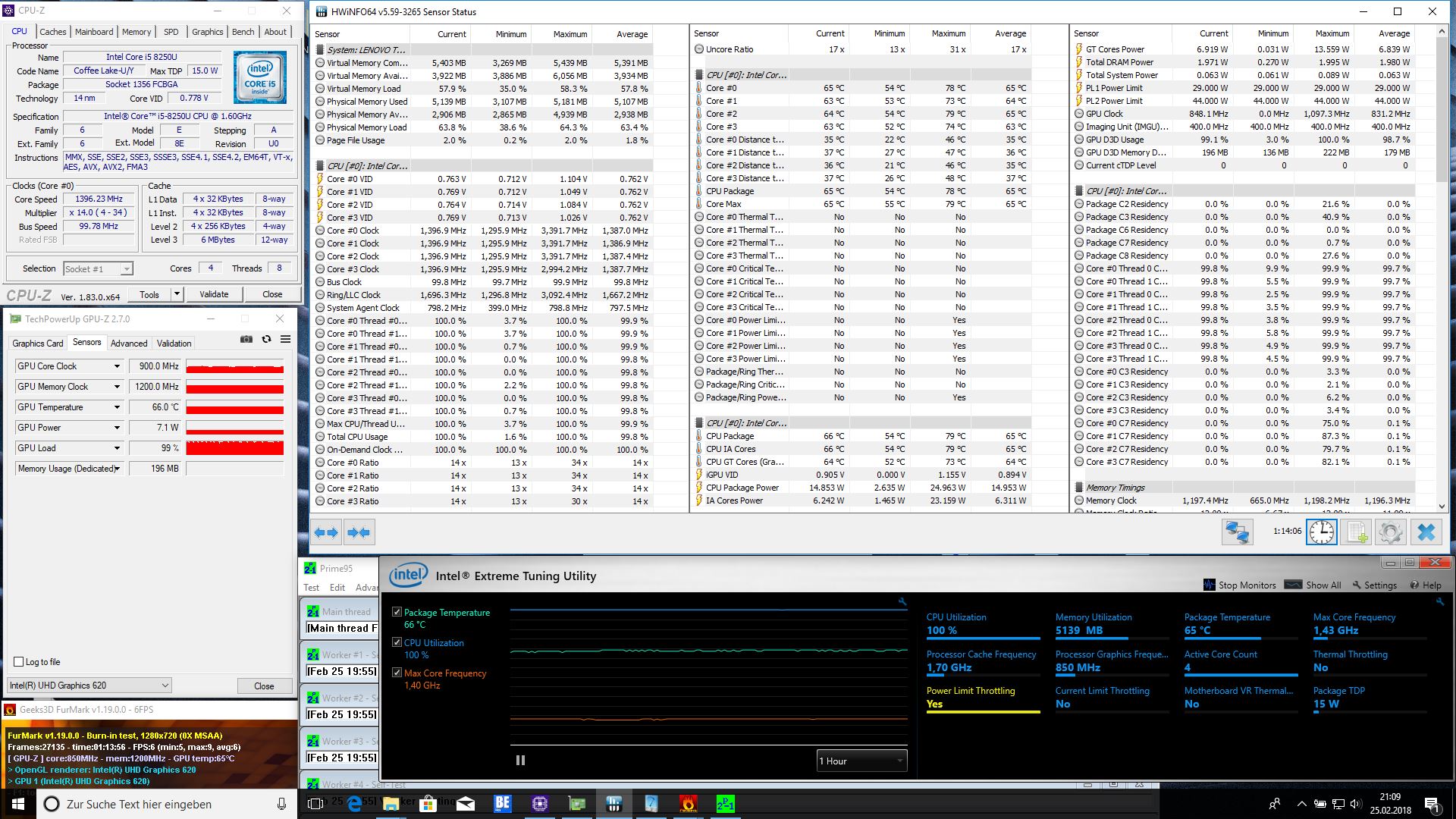The width and height of the screenshot is (1456, 819).
Task: Switch to the Memory tab in CPU-Z
Action: 136,32
